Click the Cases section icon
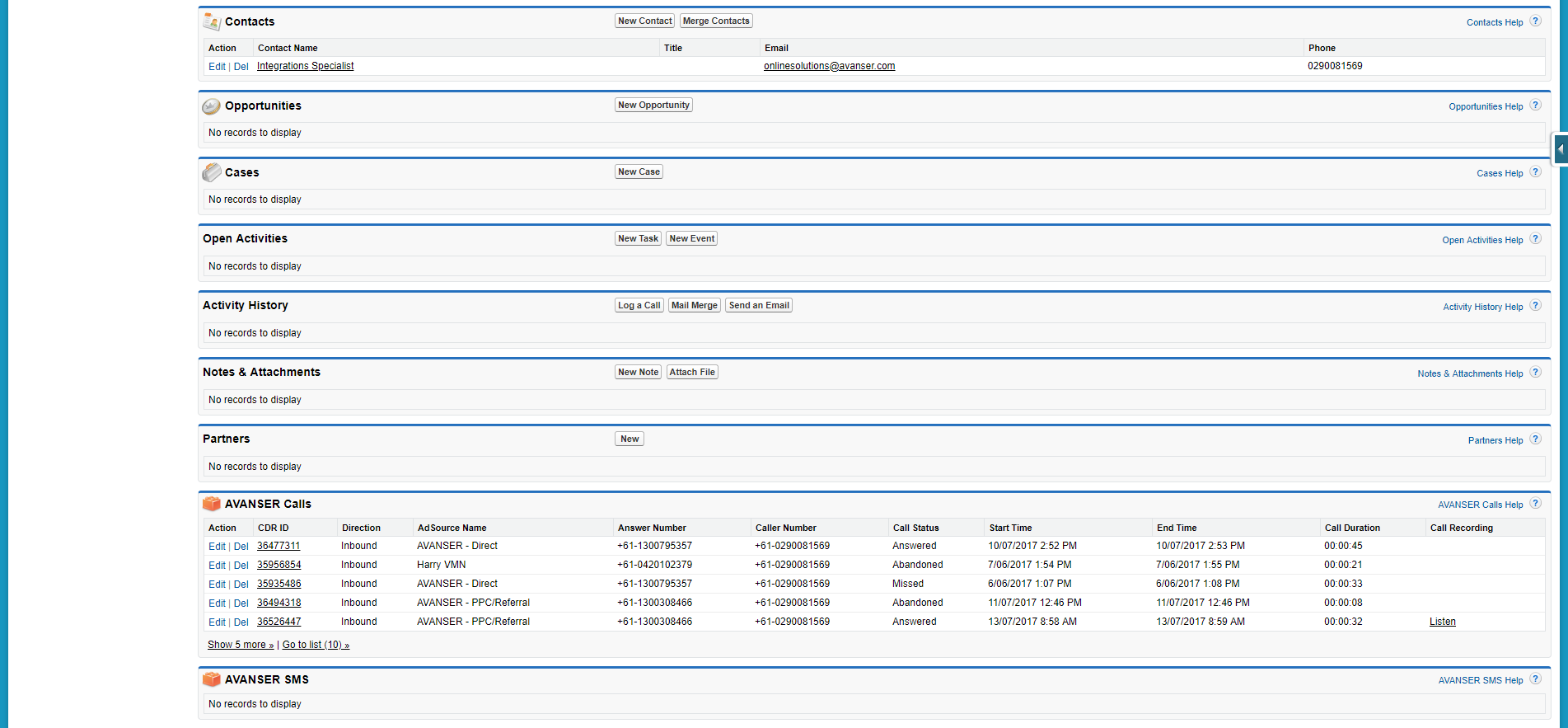This screenshot has height=728, width=1568. tap(212, 172)
